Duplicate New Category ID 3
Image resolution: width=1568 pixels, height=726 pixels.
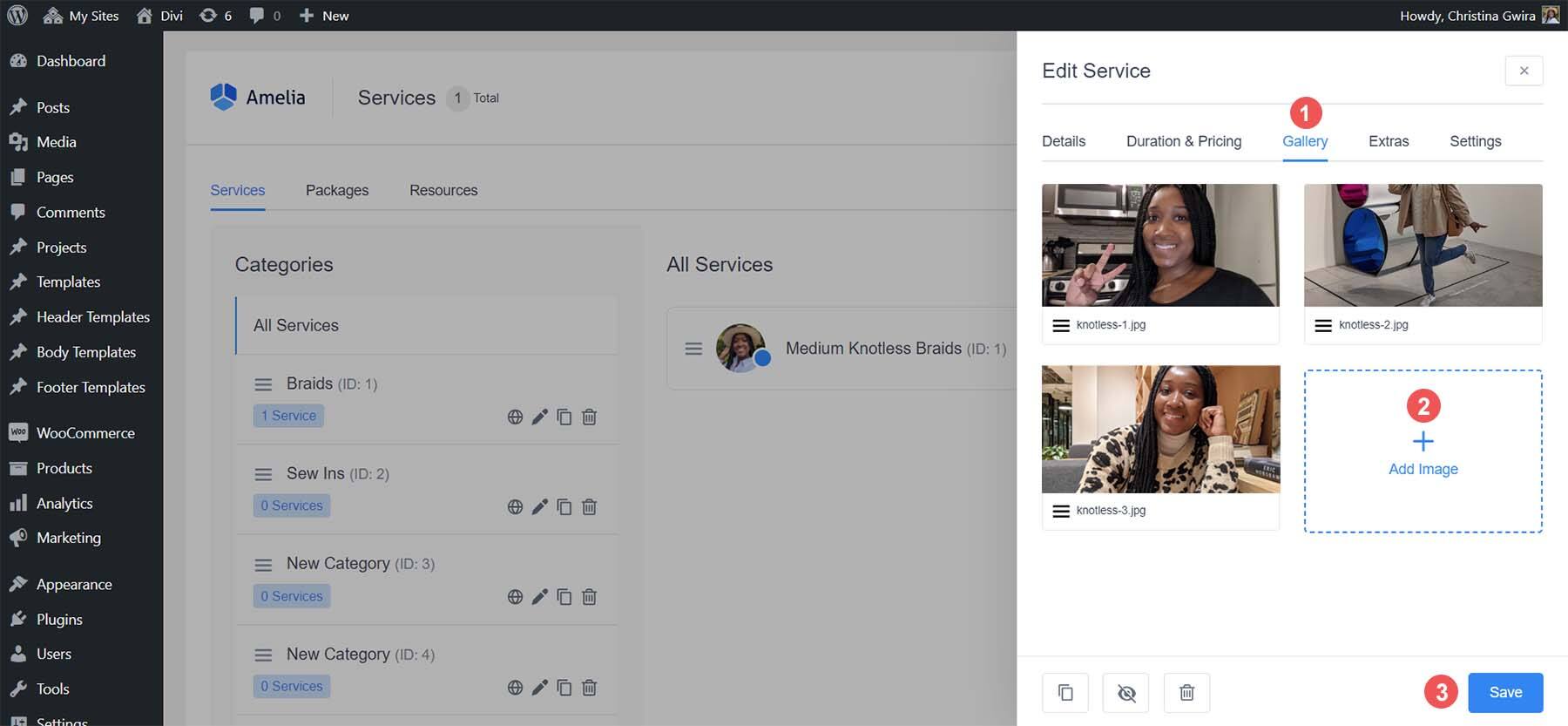pyautogui.click(x=564, y=597)
